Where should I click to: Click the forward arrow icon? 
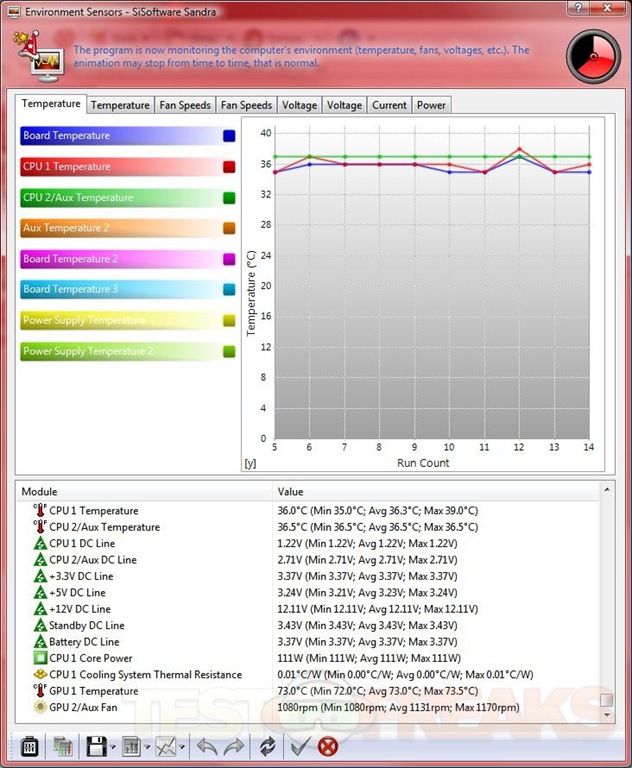pos(235,746)
